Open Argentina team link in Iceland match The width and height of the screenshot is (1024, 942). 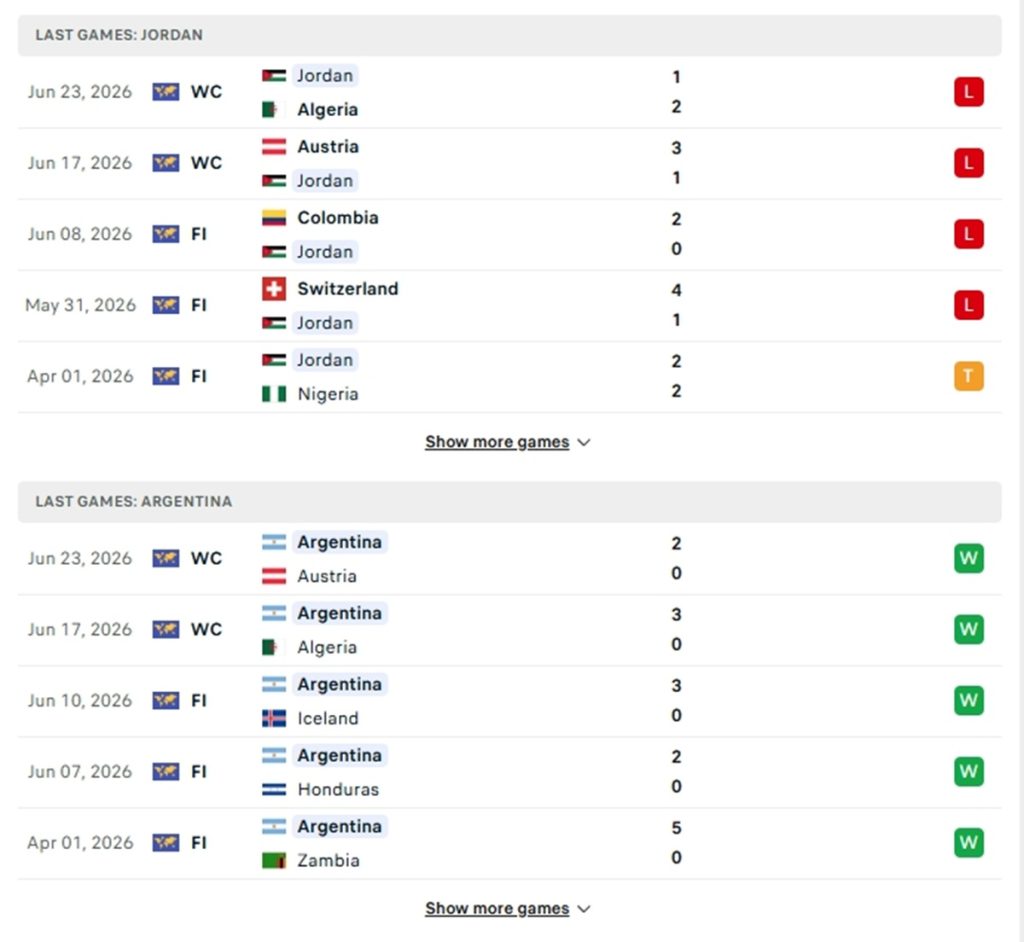coord(340,684)
